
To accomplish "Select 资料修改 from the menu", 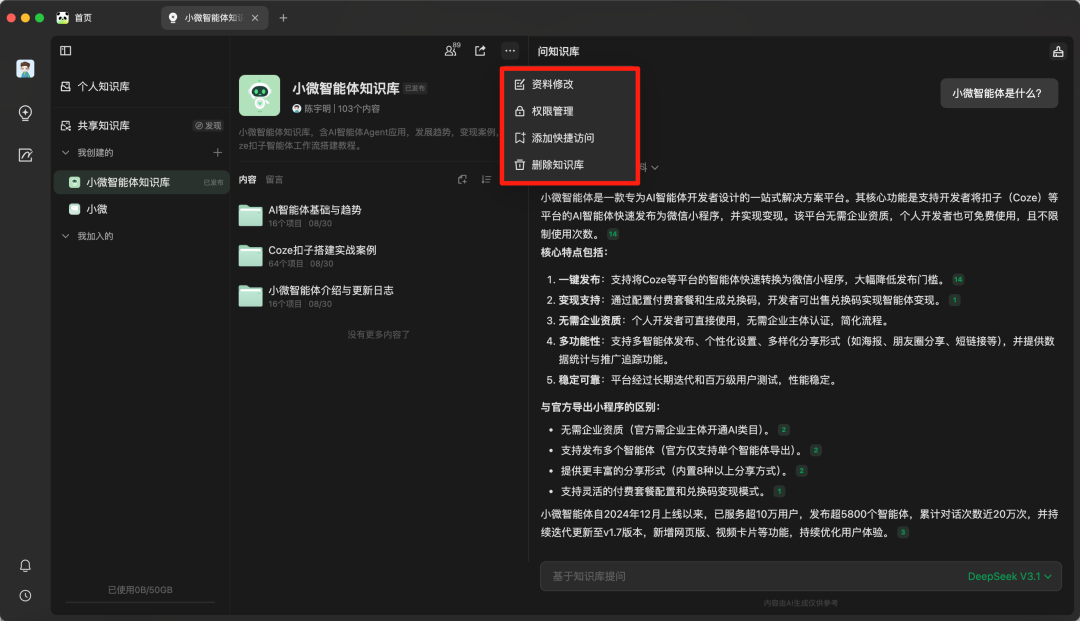I will point(552,85).
